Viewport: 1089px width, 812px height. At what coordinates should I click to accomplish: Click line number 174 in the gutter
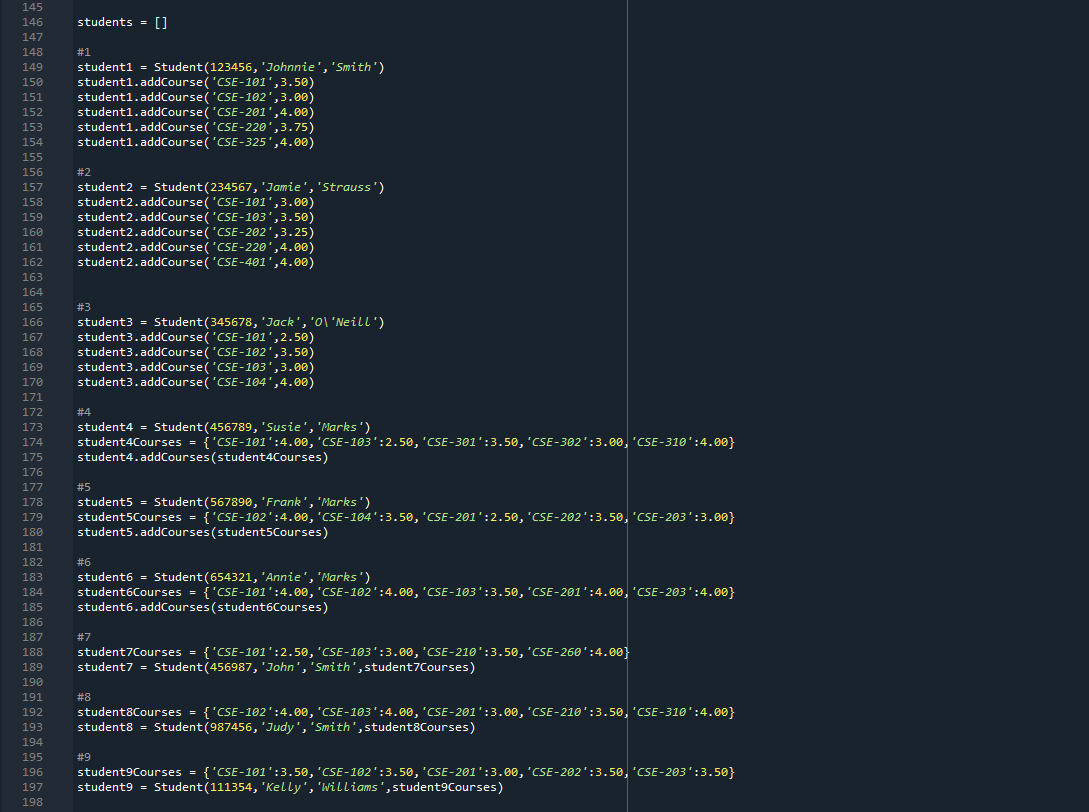[x=32, y=442]
